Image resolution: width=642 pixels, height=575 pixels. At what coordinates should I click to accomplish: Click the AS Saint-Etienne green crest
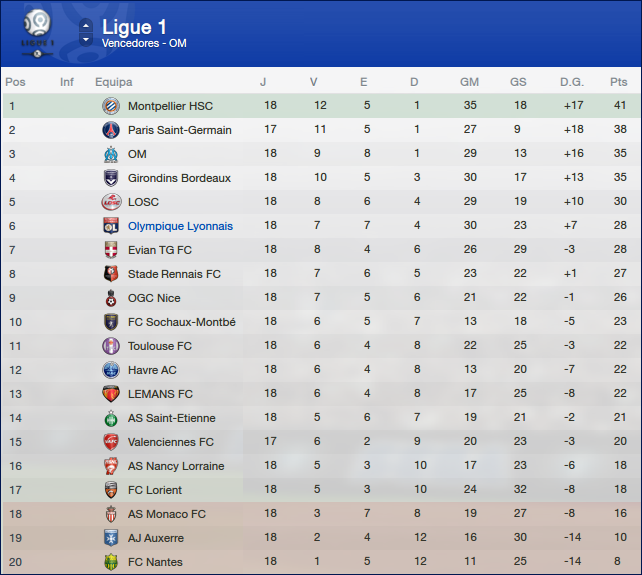click(x=110, y=418)
